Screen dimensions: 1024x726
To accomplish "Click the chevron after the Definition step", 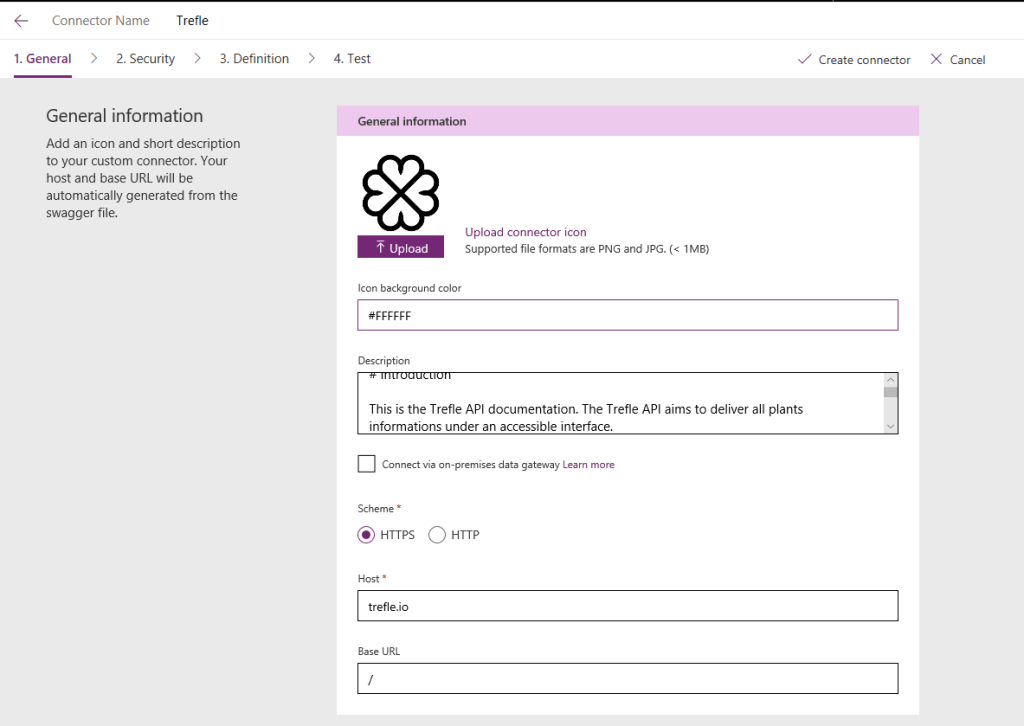I will tap(312, 58).
